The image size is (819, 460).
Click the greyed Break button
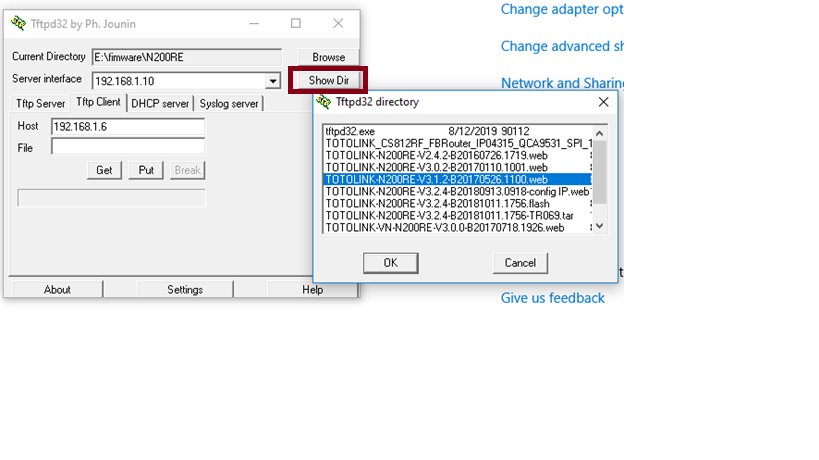coord(188,170)
